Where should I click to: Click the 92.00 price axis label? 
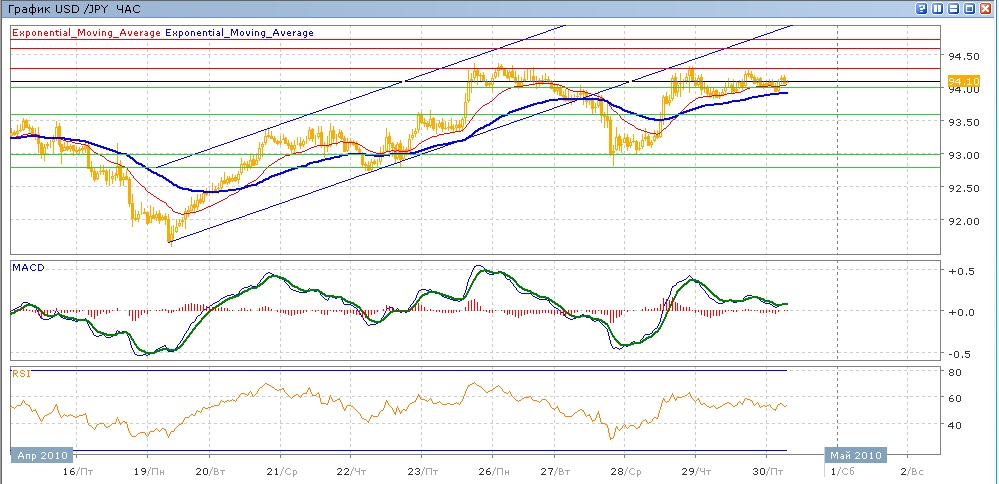pos(963,222)
